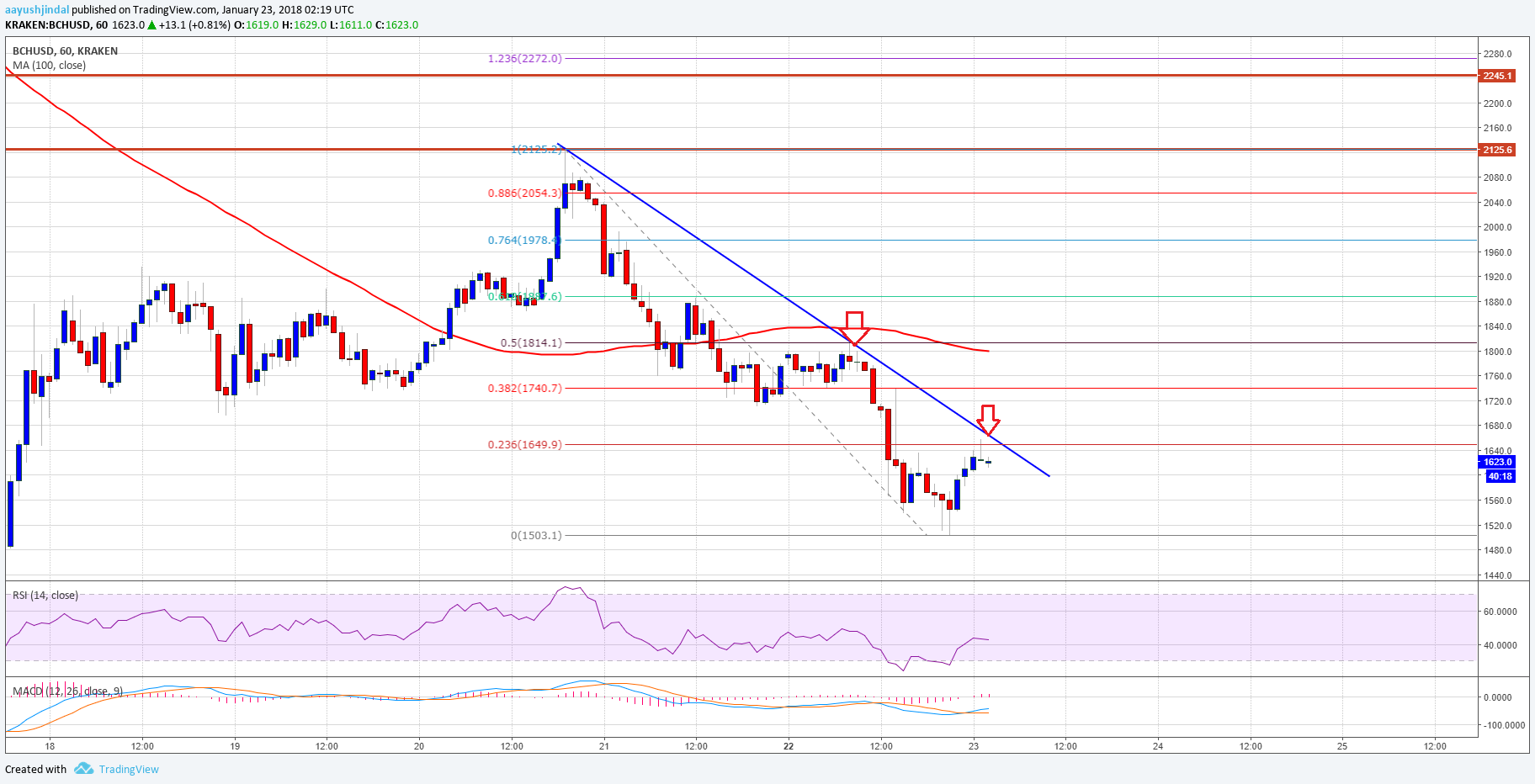The width and height of the screenshot is (1535, 784).
Task: Click the KRAKEN:BCHUSD, 60 symbol header text
Action: [56, 24]
